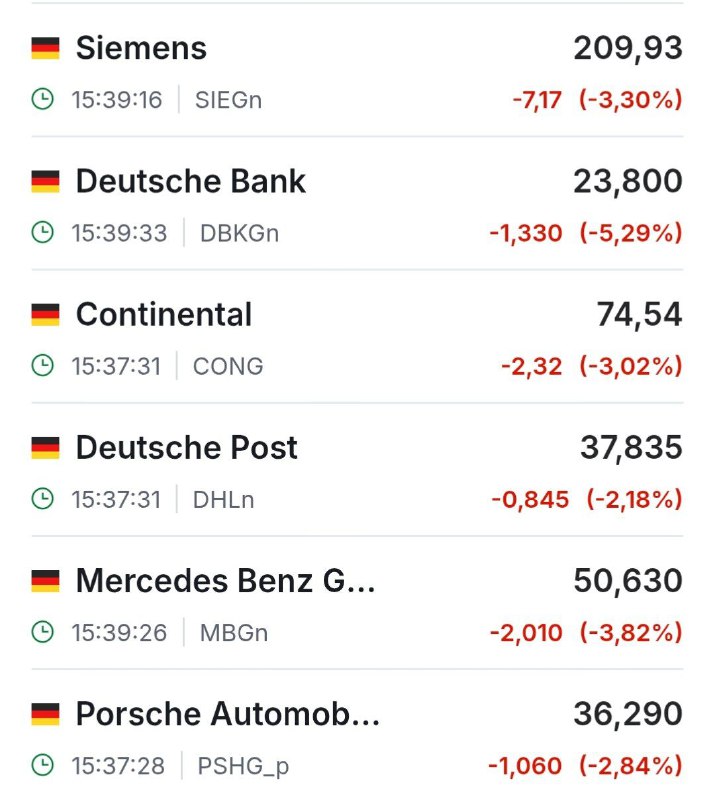
Task: Click the clock icon beside PSHG_p timestamp
Action: point(42,765)
